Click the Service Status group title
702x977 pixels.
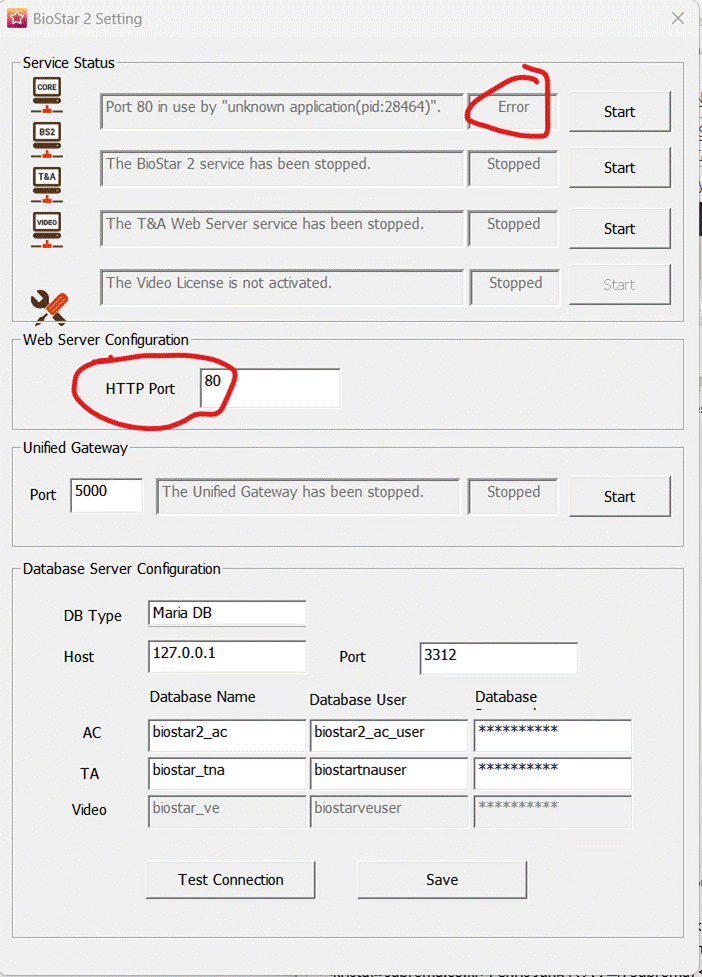point(69,63)
